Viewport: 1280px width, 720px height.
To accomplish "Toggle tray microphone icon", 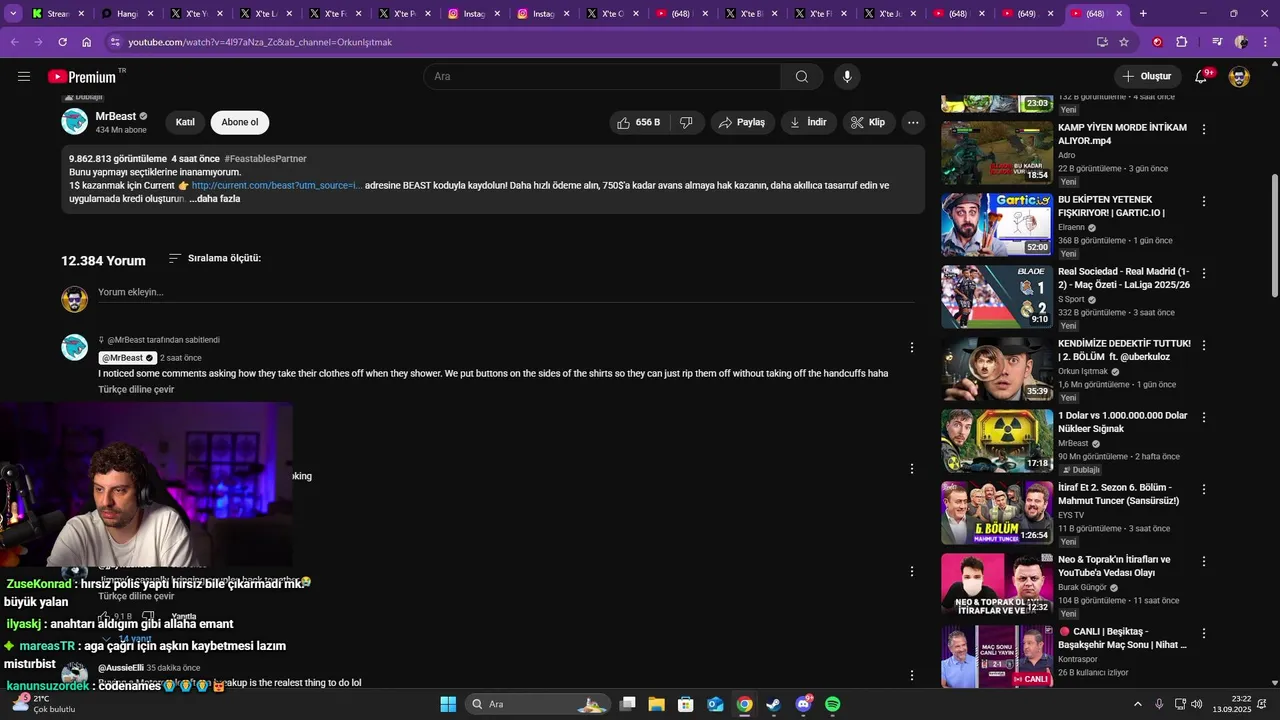I will click(x=1159, y=704).
